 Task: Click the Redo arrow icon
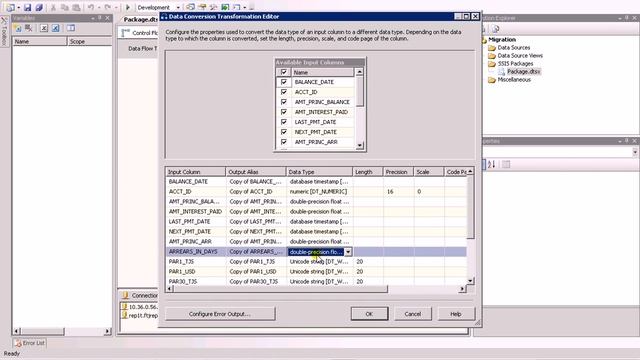pos(108,7)
